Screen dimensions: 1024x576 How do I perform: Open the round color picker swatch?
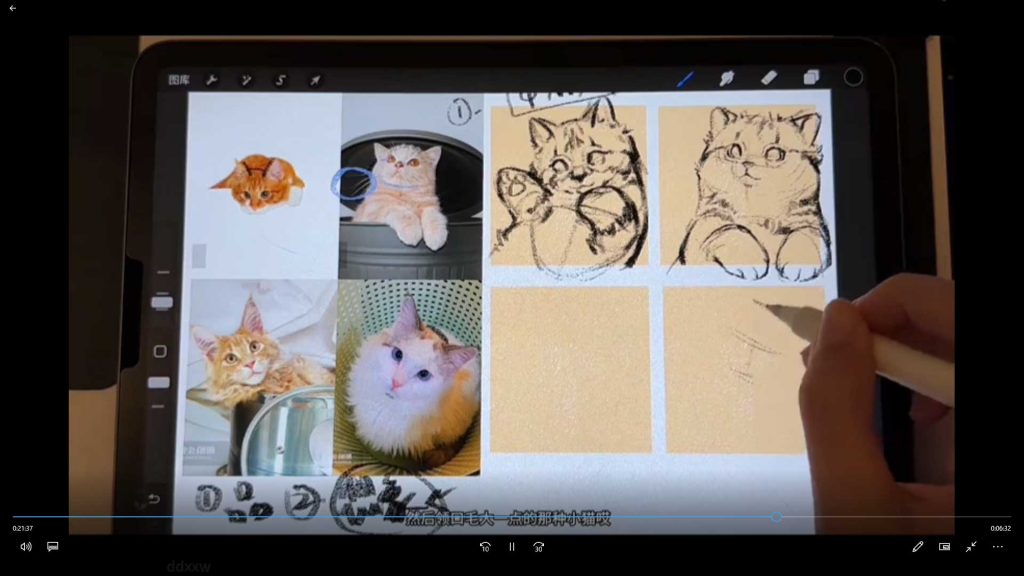(x=853, y=77)
